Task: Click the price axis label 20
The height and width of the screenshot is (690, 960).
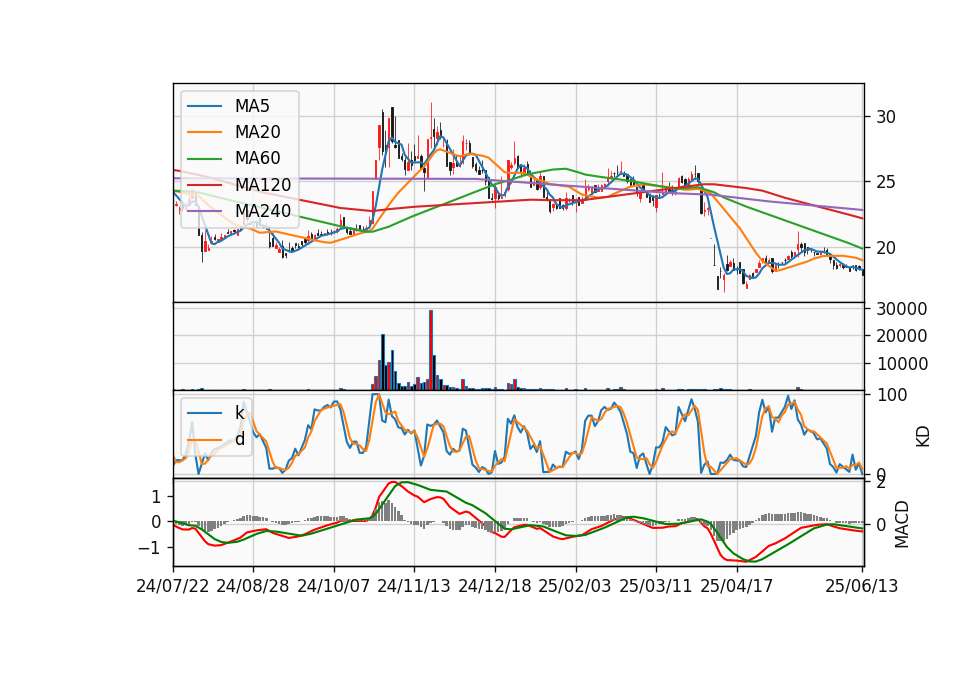Action: tap(886, 248)
